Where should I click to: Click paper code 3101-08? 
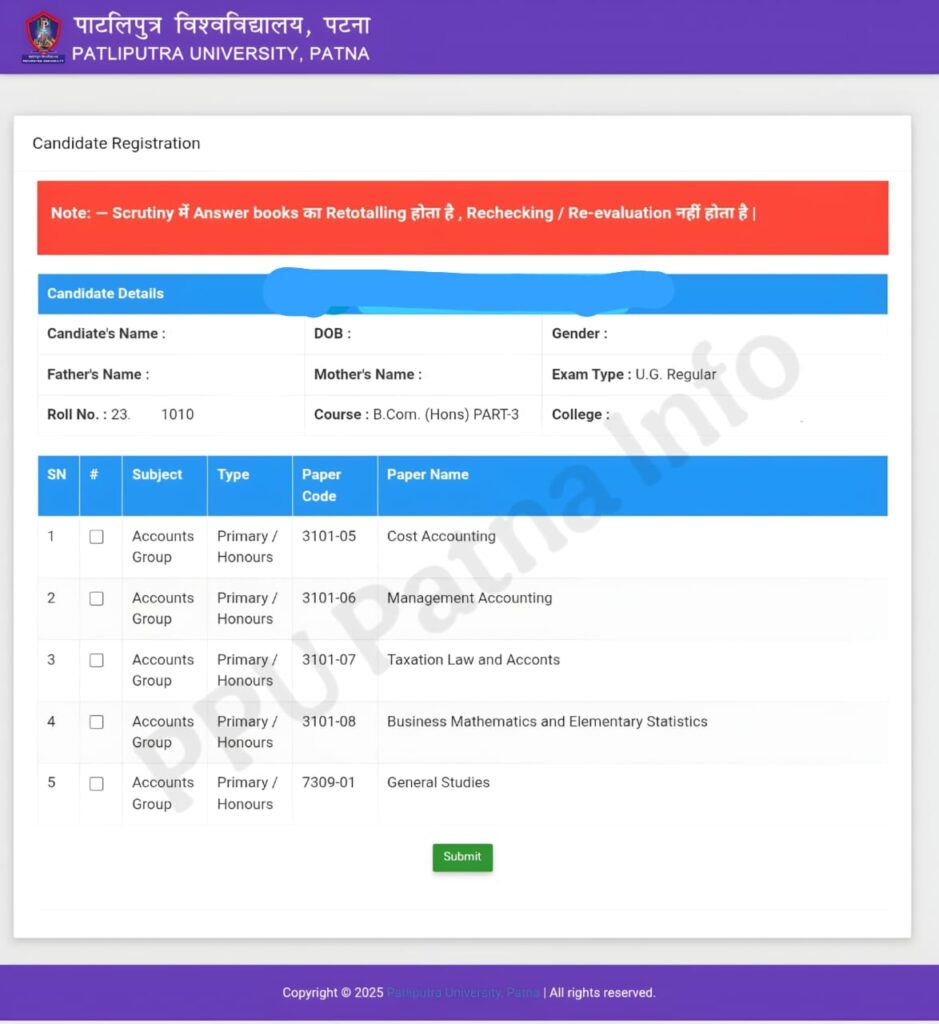coord(329,722)
